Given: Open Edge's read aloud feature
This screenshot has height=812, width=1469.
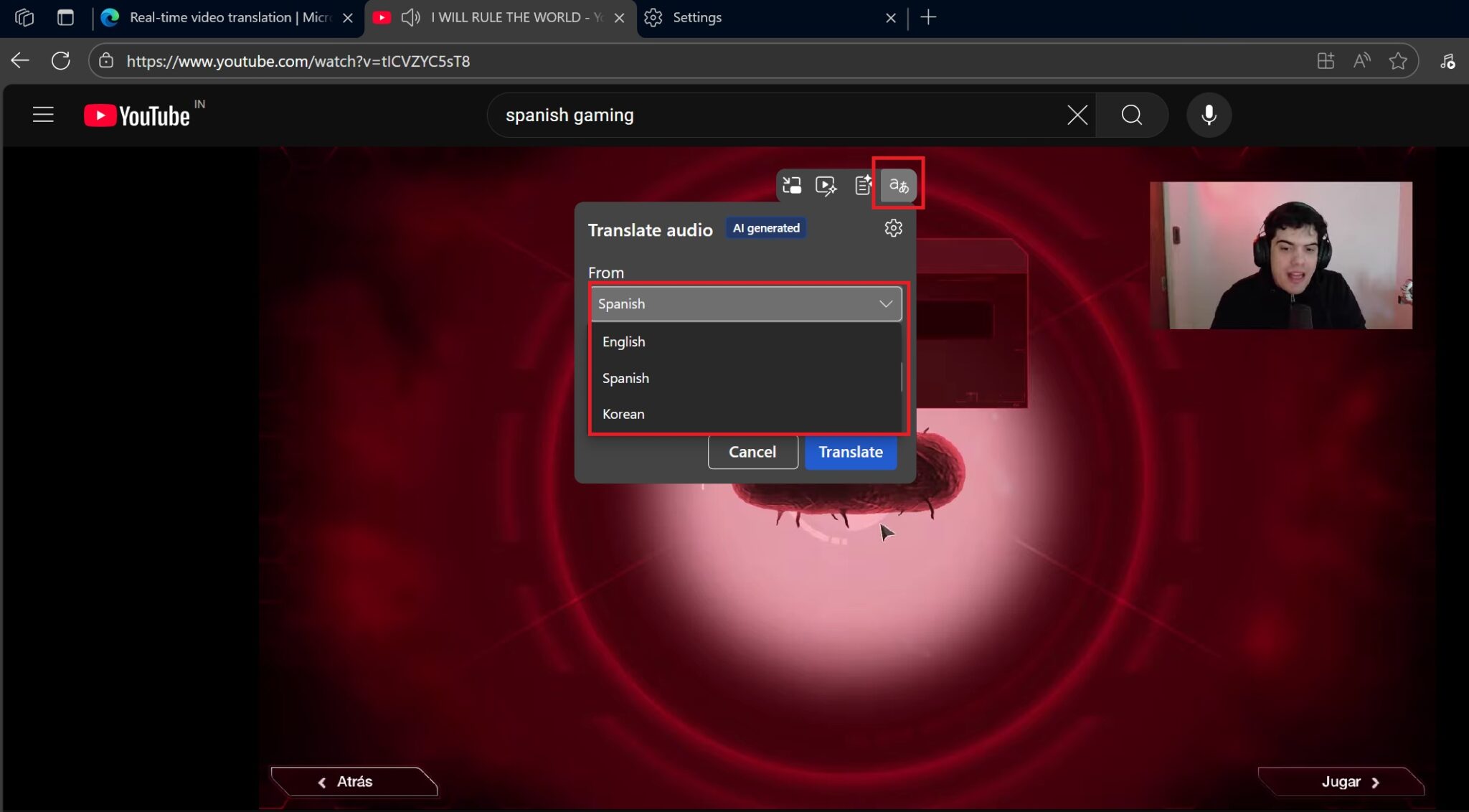Looking at the screenshot, I should click(x=1361, y=61).
